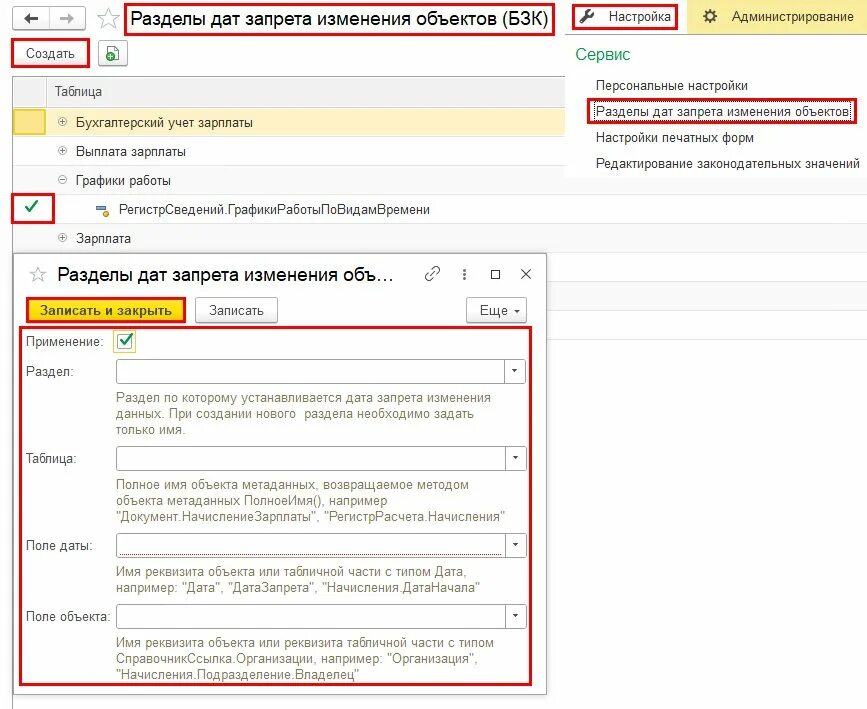Add main window to favorites with star
The height and width of the screenshot is (709, 867).
107,19
